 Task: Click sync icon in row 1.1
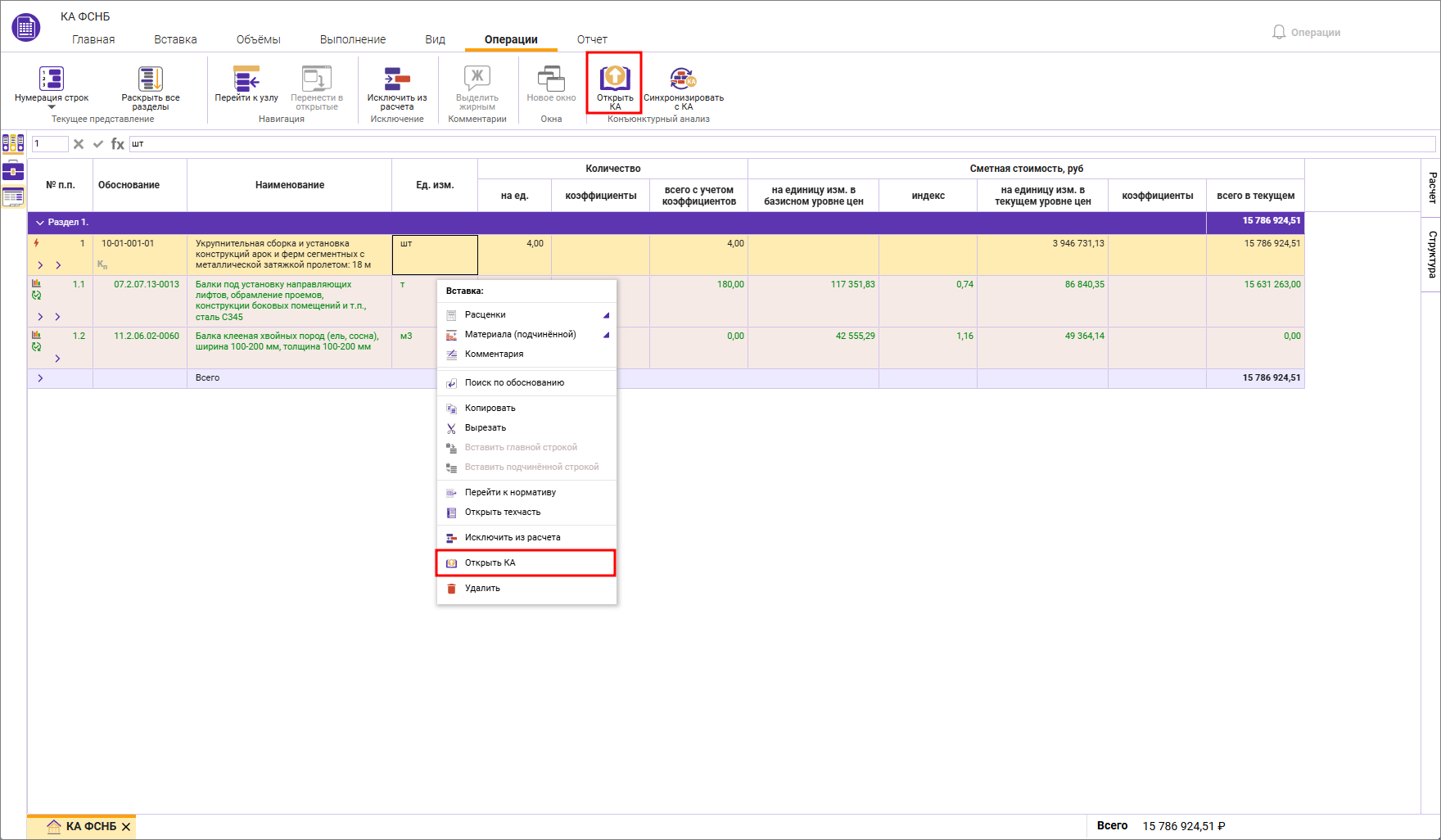(36, 296)
